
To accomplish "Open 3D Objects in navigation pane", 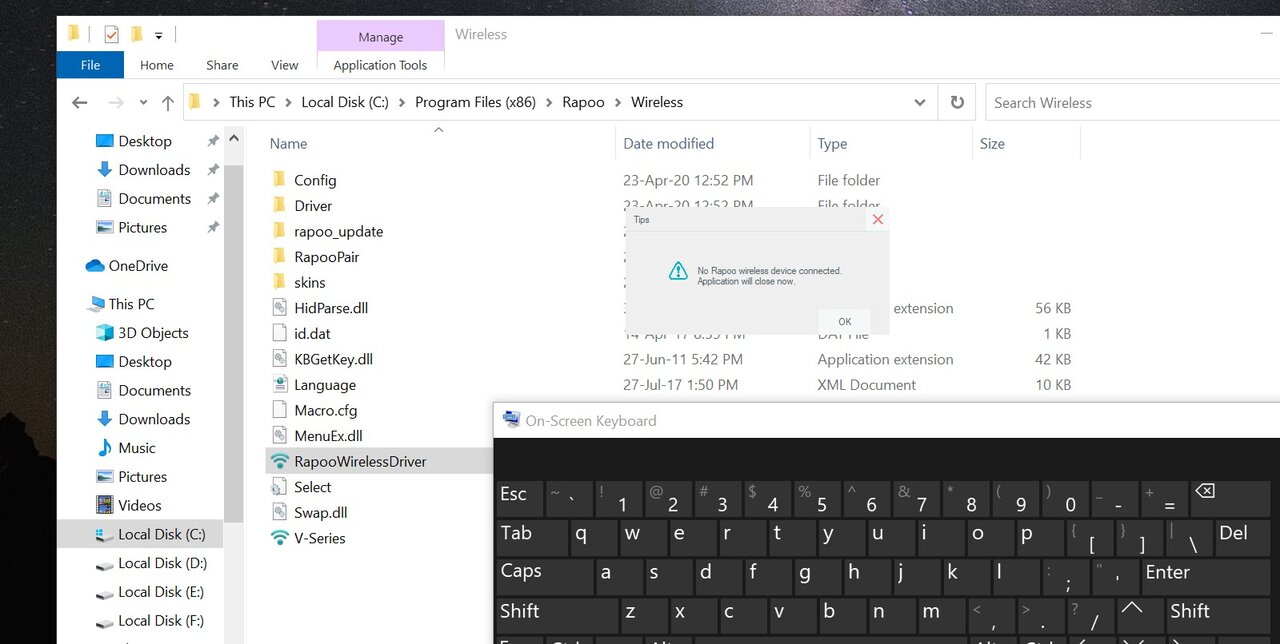I will click(153, 333).
